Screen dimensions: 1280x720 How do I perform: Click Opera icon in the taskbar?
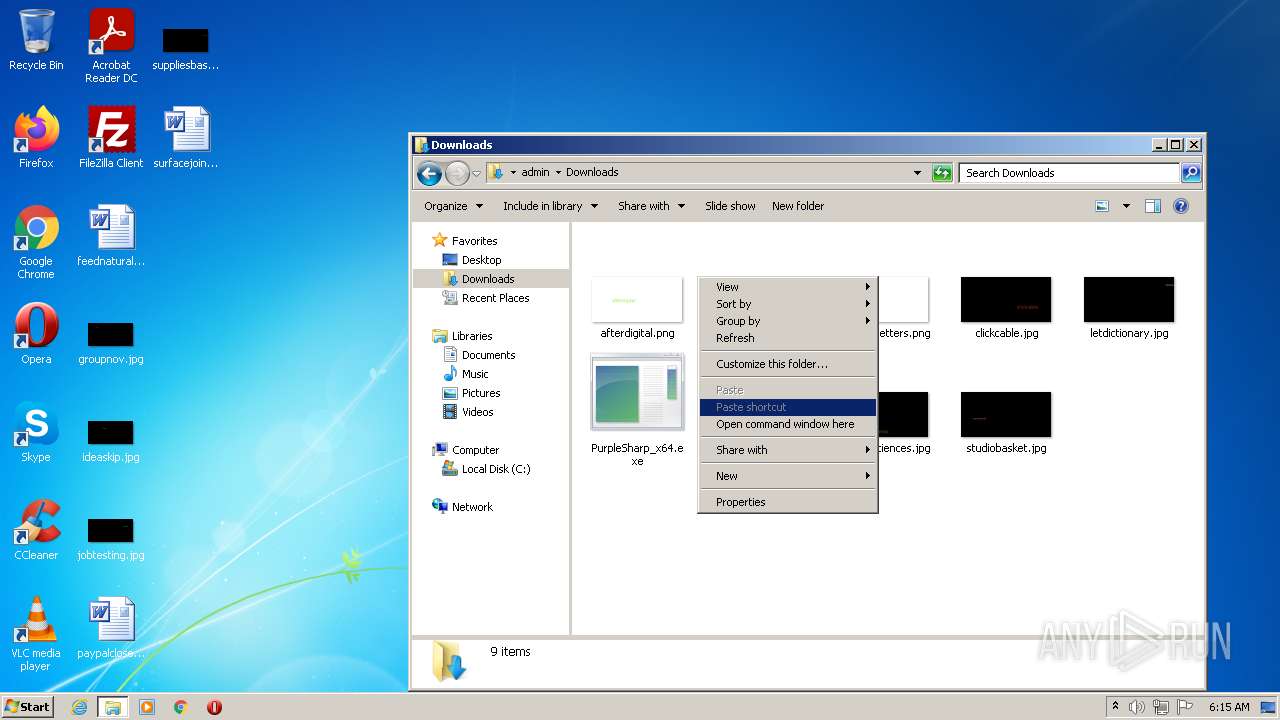(x=214, y=707)
